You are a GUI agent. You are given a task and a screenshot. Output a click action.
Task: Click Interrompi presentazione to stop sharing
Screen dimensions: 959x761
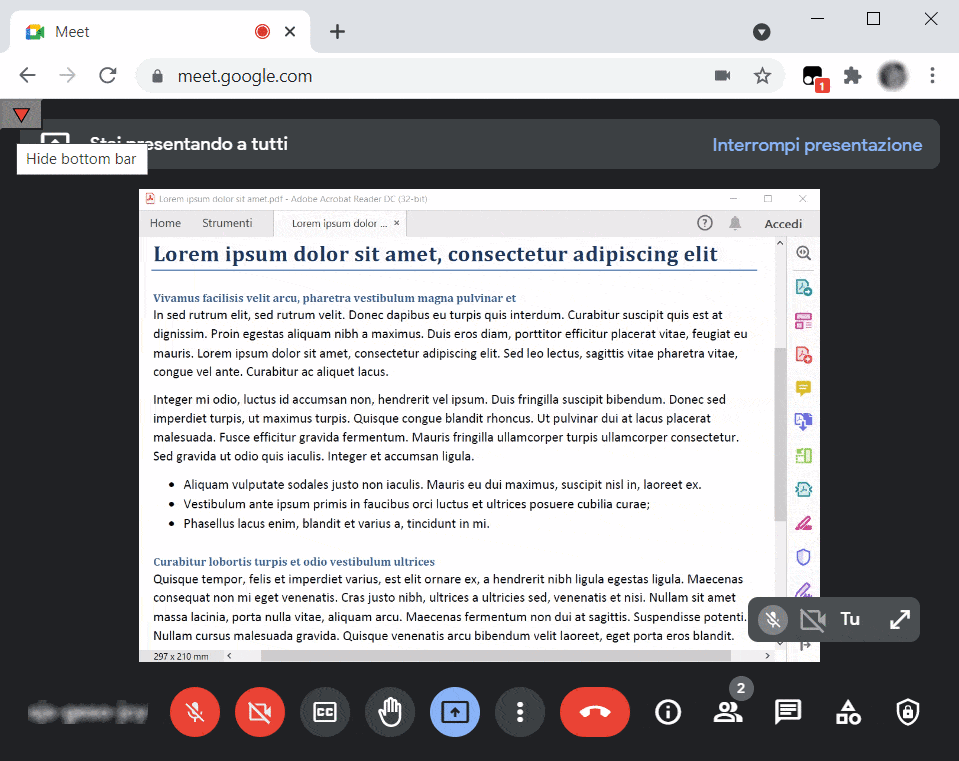pos(818,144)
